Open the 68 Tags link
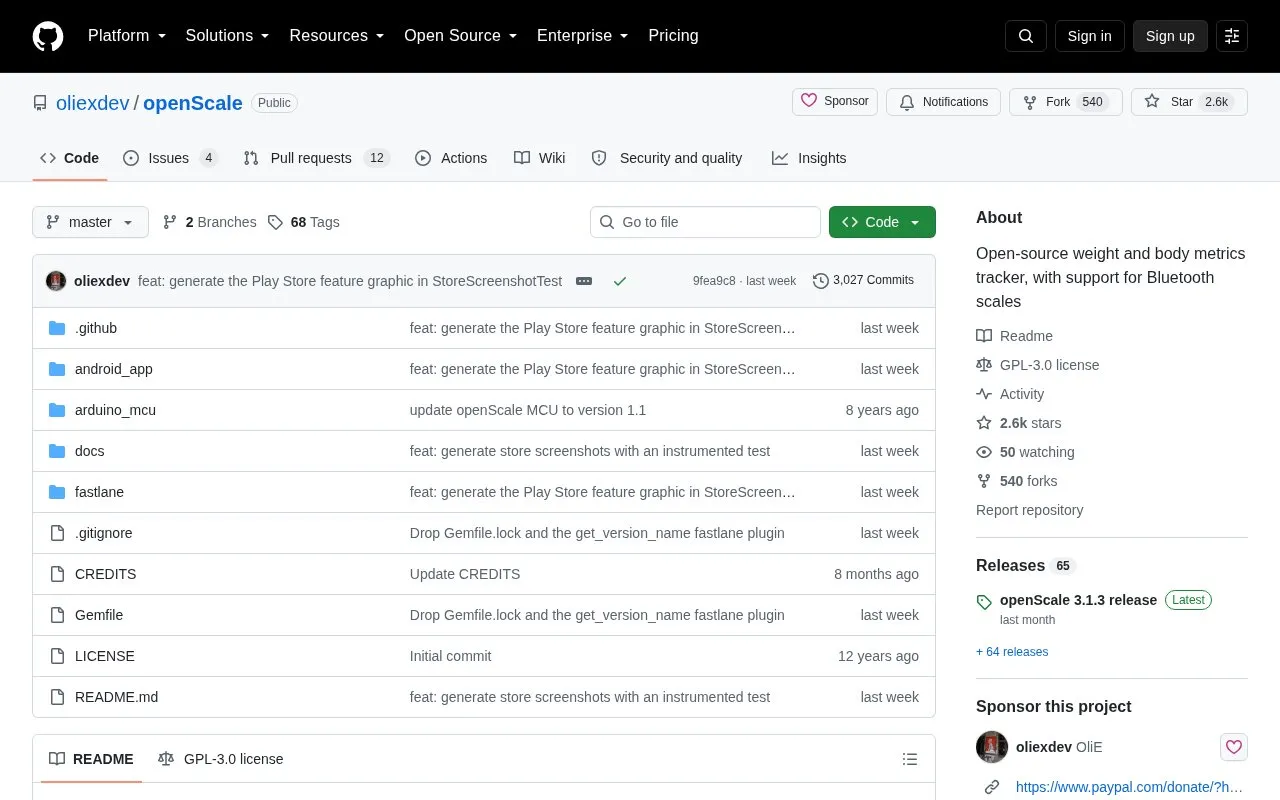The height and width of the screenshot is (800, 1280). [x=304, y=222]
